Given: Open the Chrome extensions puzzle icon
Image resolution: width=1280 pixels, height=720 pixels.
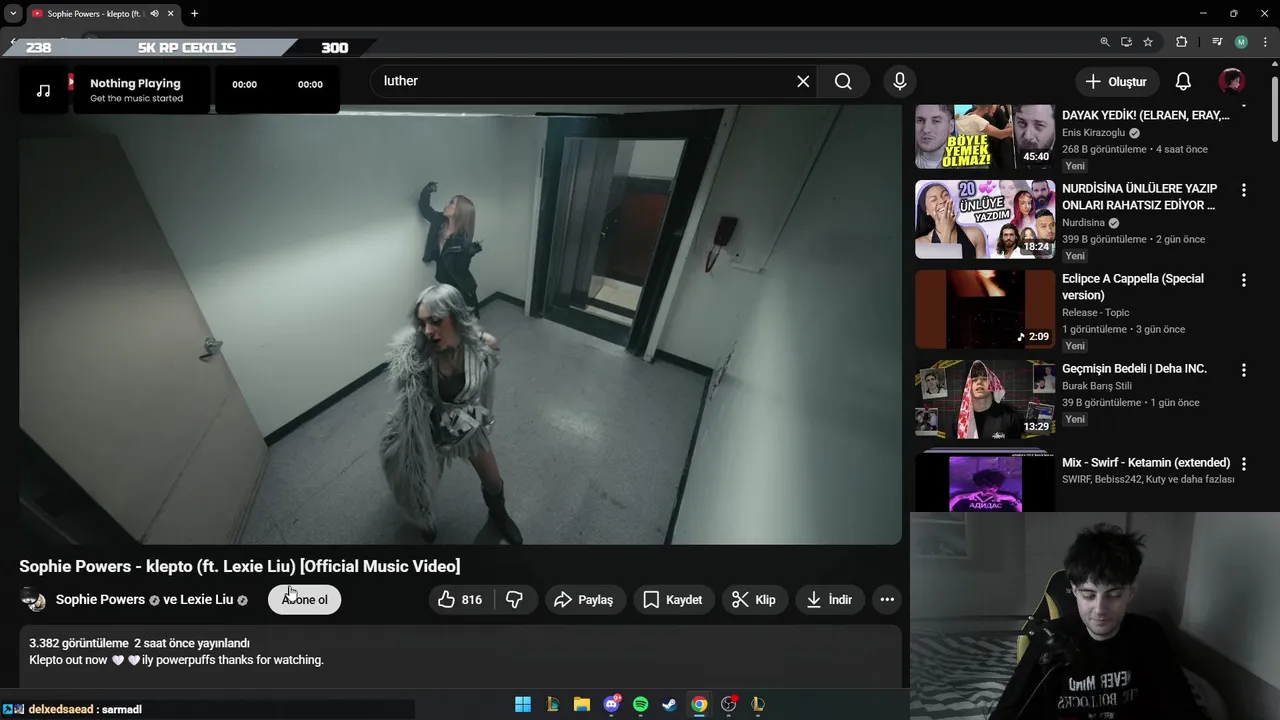Looking at the screenshot, I should pyautogui.click(x=1181, y=42).
